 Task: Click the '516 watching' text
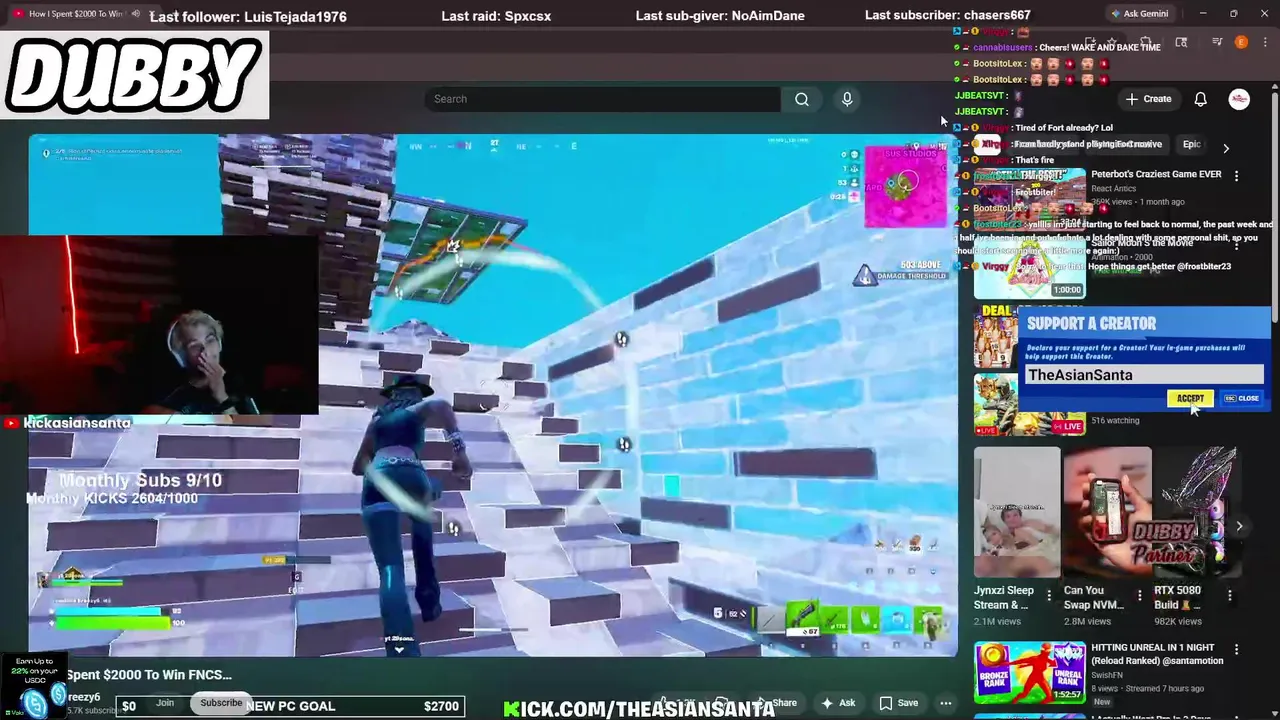(1115, 420)
